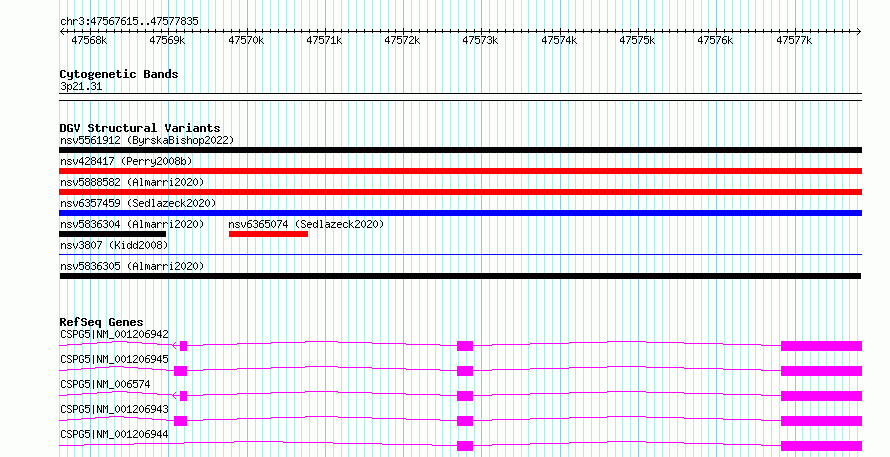The width and height of the screenshot is (890, 457).
Task: Click the 47569k ruler label
Action: tap(167, 40)
